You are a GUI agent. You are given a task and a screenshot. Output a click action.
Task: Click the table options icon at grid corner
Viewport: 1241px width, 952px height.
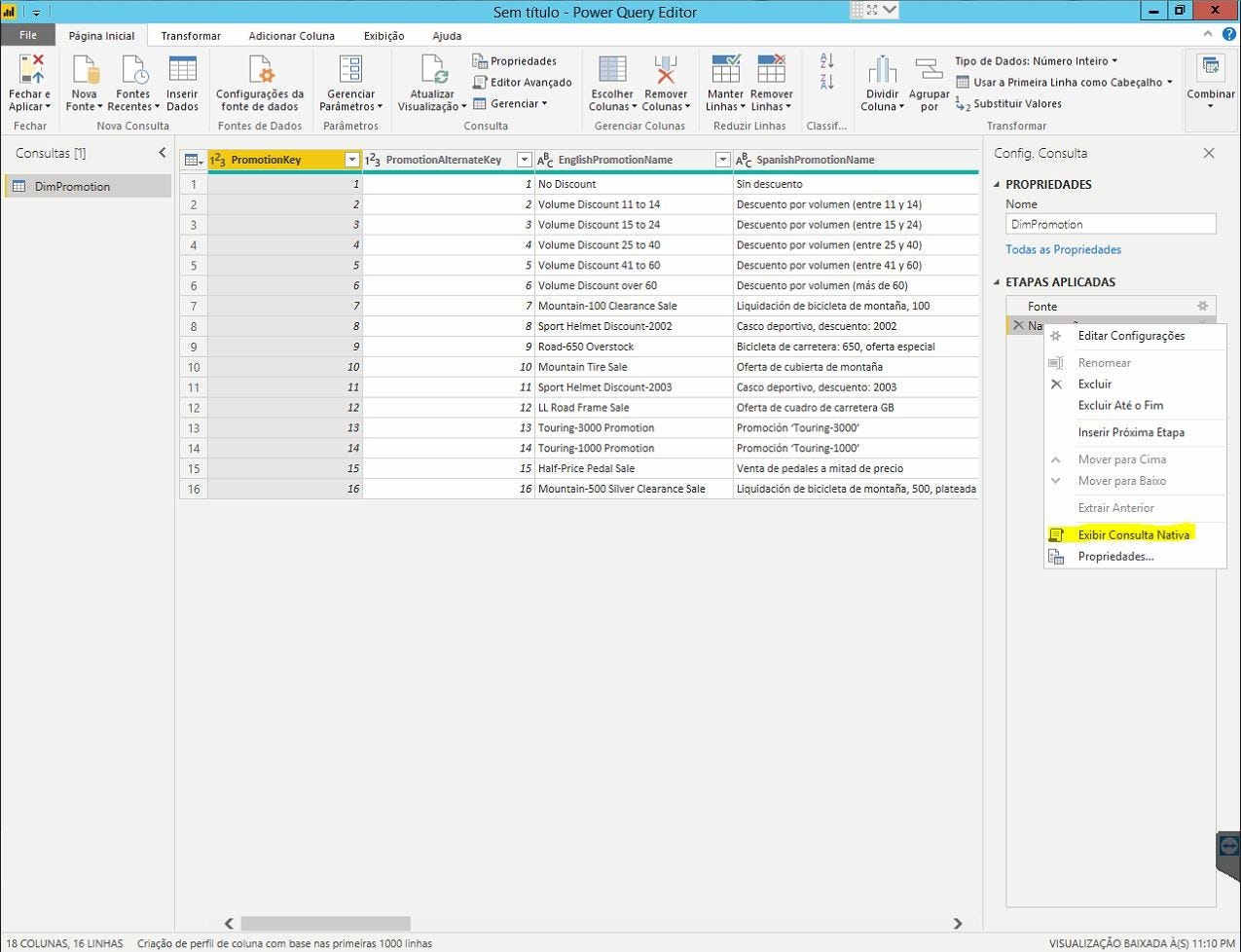193,160
